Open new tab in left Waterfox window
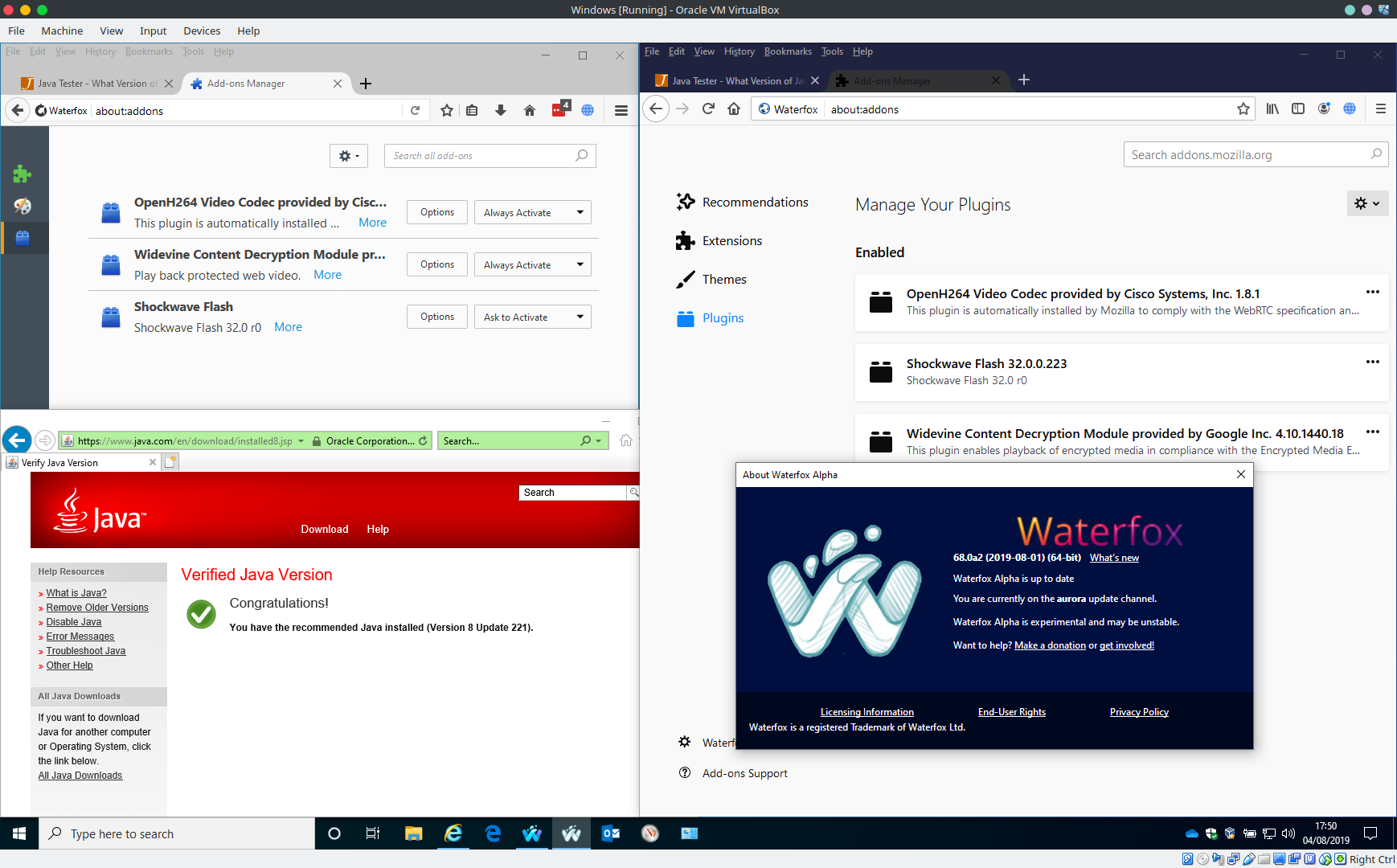The width and height of the screenshot is (1397, 868). tap(366, 84)
